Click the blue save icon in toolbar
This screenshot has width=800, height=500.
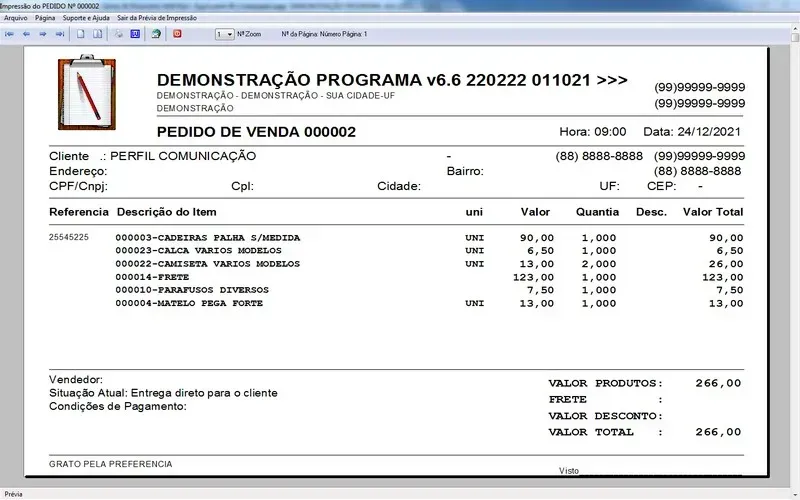[135, 34]
